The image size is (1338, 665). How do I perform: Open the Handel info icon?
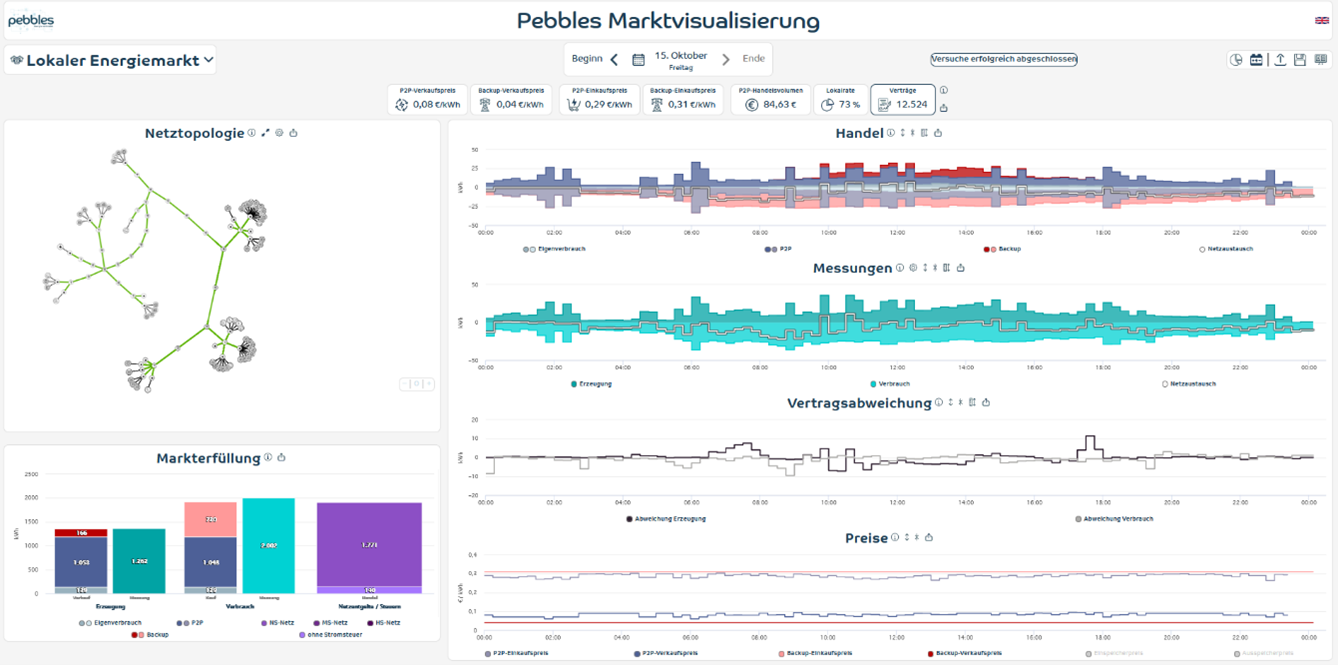pyautogui.click(x=891, y=133)
